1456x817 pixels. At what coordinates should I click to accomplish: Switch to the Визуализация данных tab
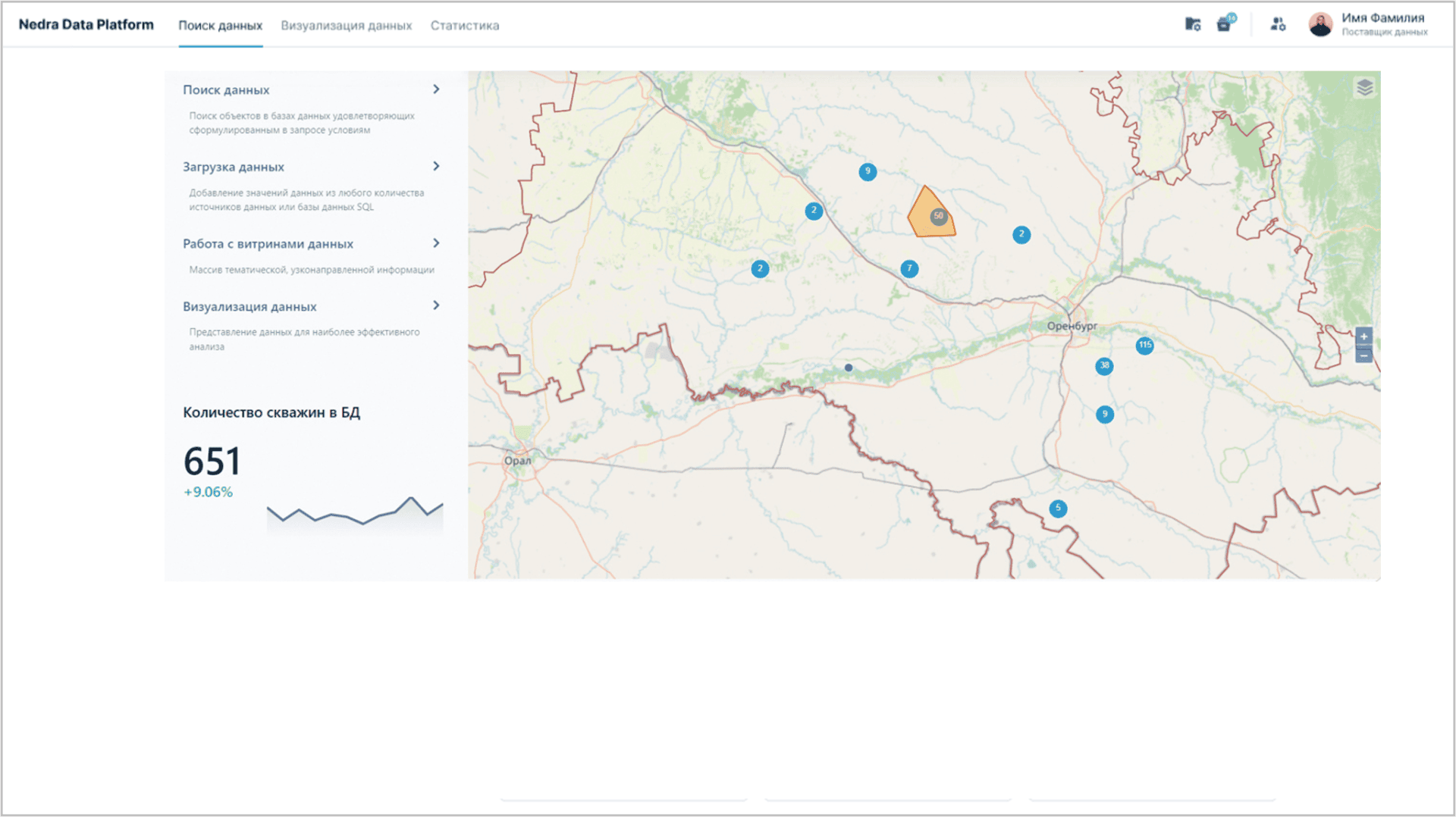(x=346, y=26)
